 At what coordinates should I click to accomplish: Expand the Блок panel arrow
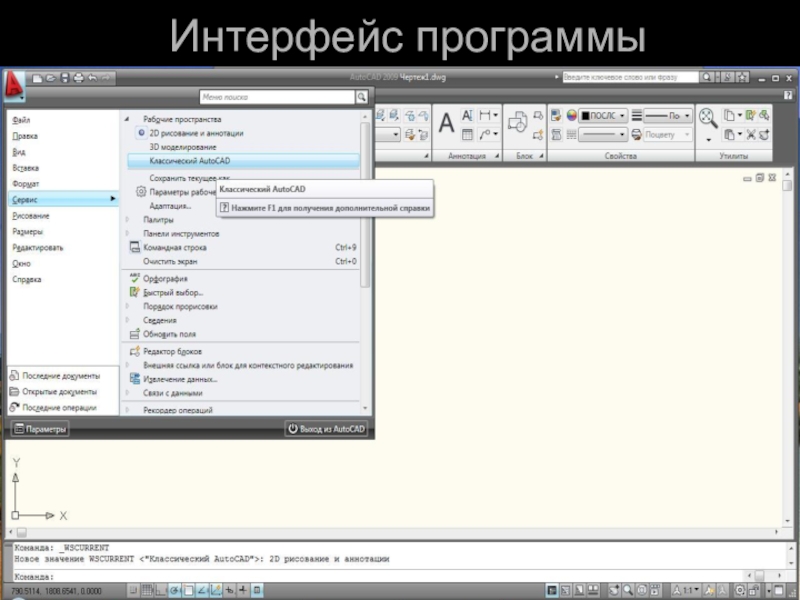pyautogui.click(x=541, y=156)
